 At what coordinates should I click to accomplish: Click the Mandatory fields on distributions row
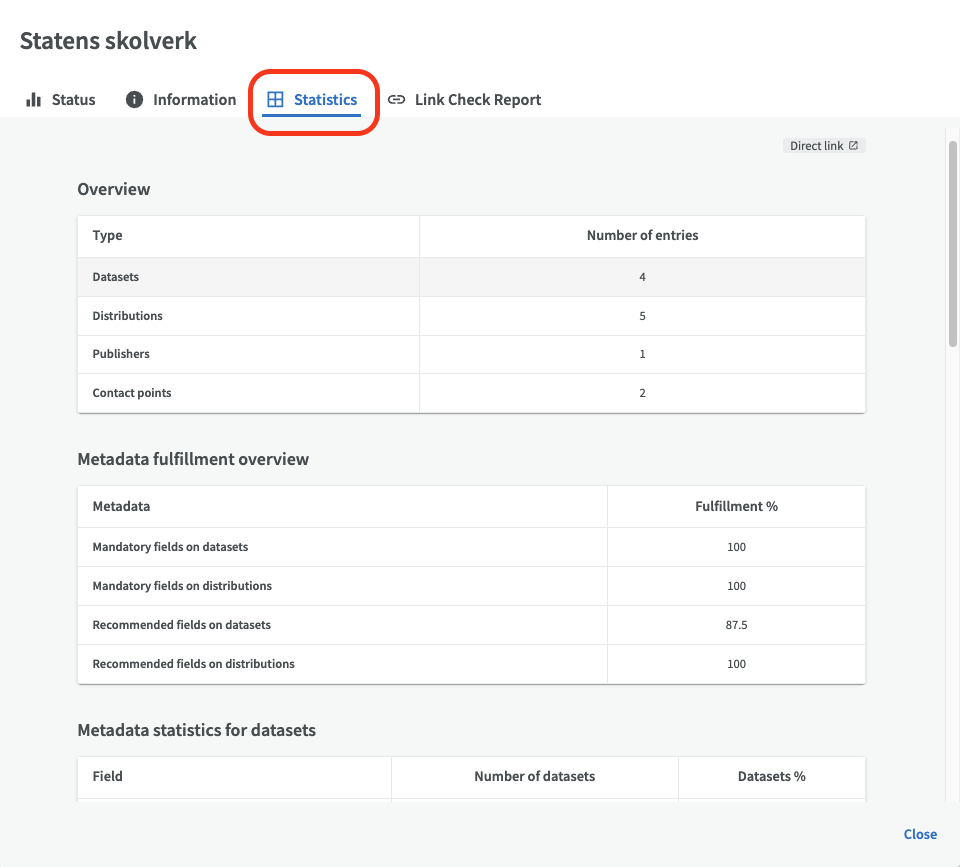click(471, 586)
